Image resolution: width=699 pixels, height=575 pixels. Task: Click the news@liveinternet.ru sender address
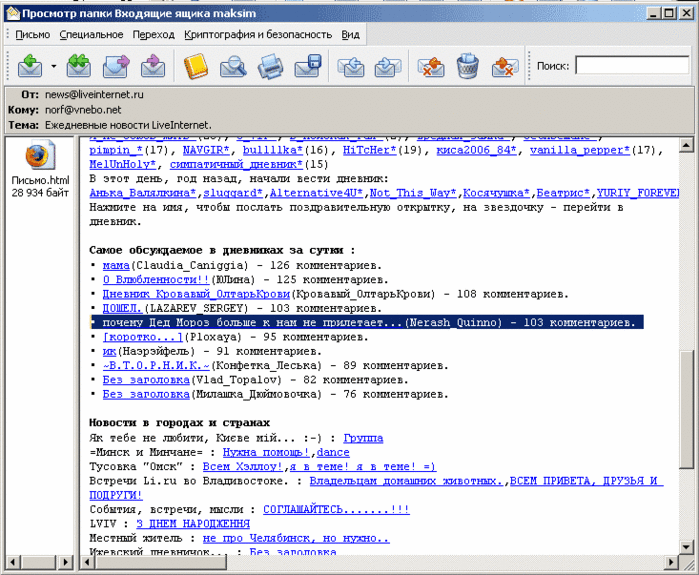coord(94,94)
